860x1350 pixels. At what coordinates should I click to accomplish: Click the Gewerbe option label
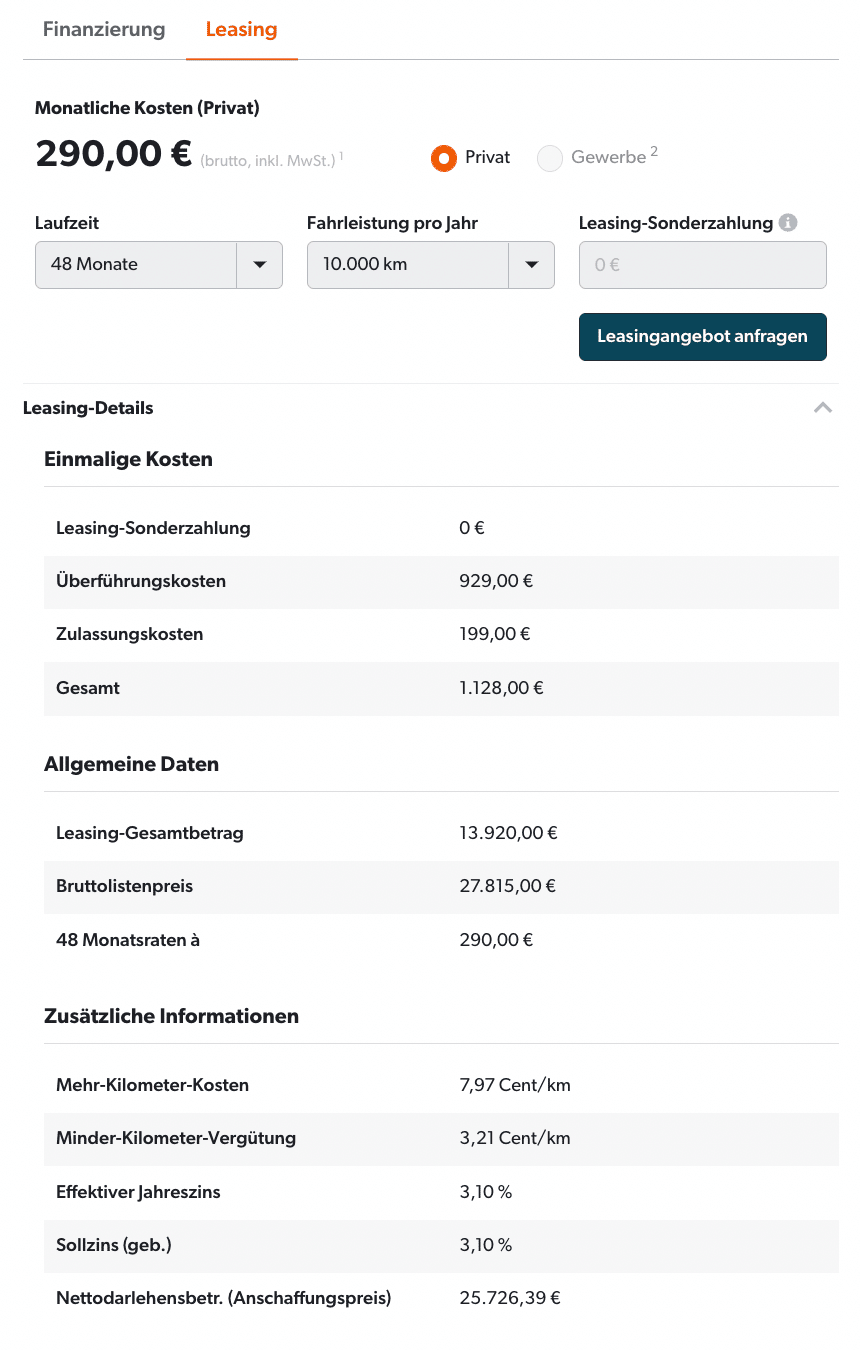608,158
